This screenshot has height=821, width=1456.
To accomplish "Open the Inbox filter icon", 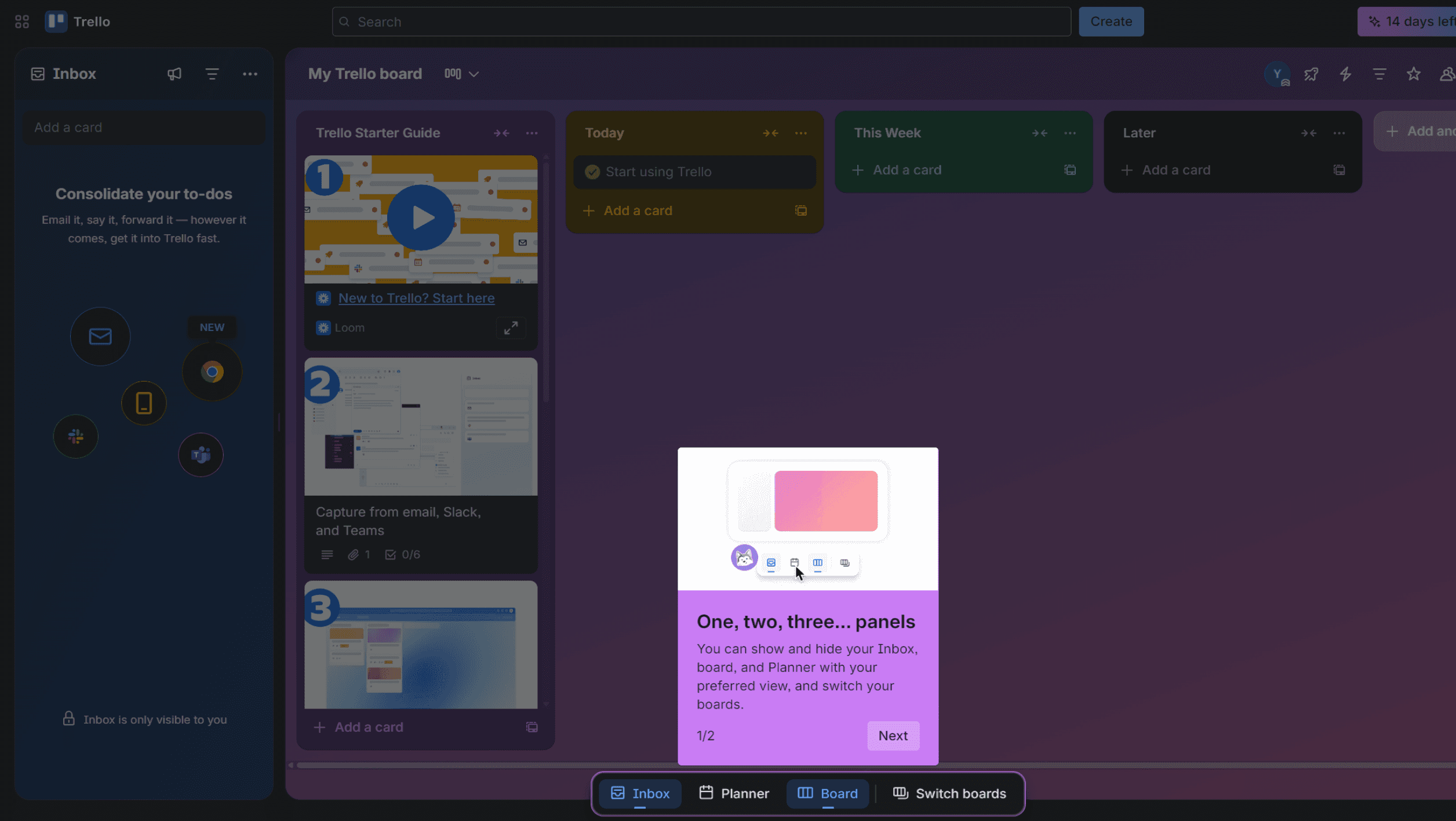I will click(212, 74).
